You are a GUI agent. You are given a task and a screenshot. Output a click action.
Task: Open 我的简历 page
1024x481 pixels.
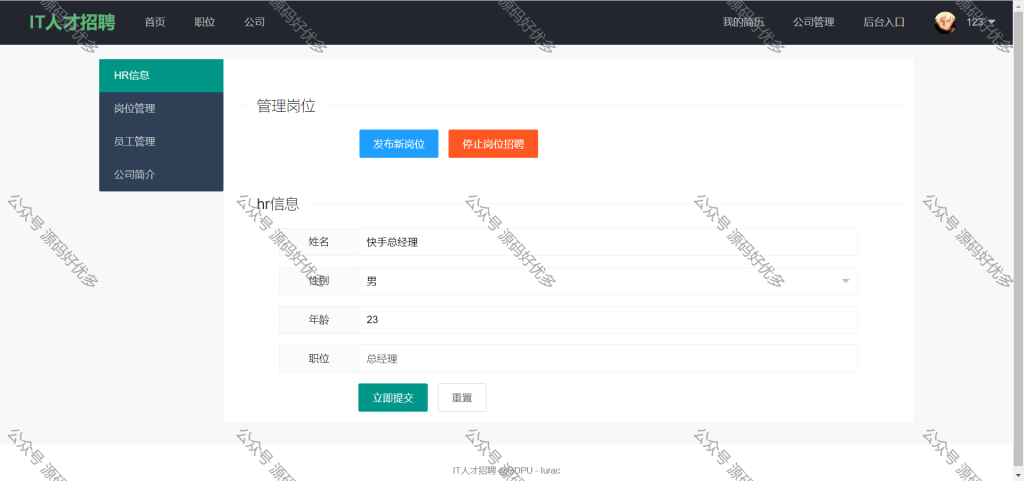click(x=743, y=22)
